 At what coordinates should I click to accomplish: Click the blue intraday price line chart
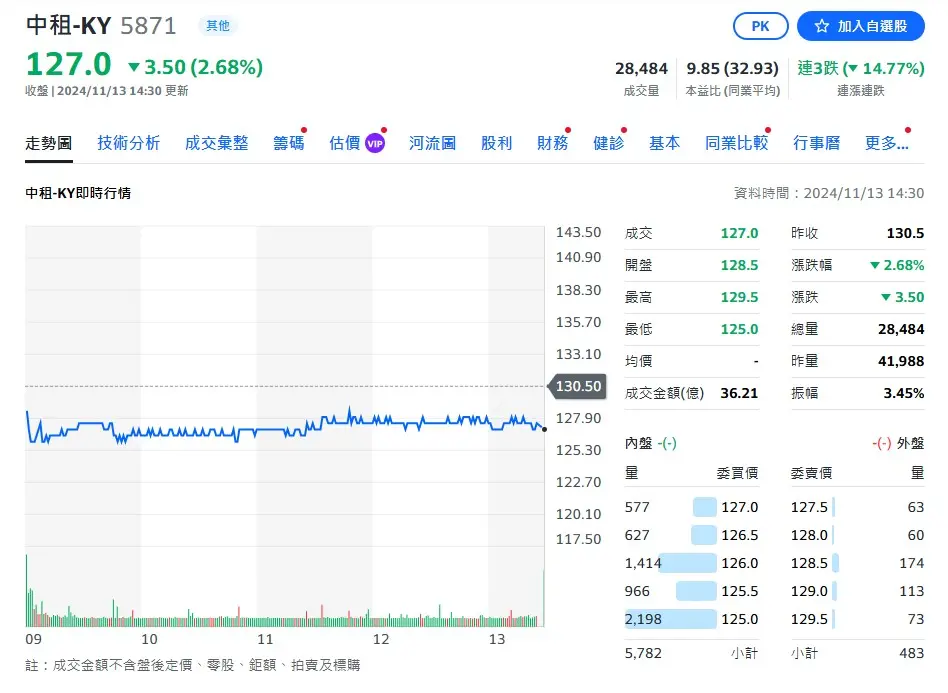click(x=300, y=428)
